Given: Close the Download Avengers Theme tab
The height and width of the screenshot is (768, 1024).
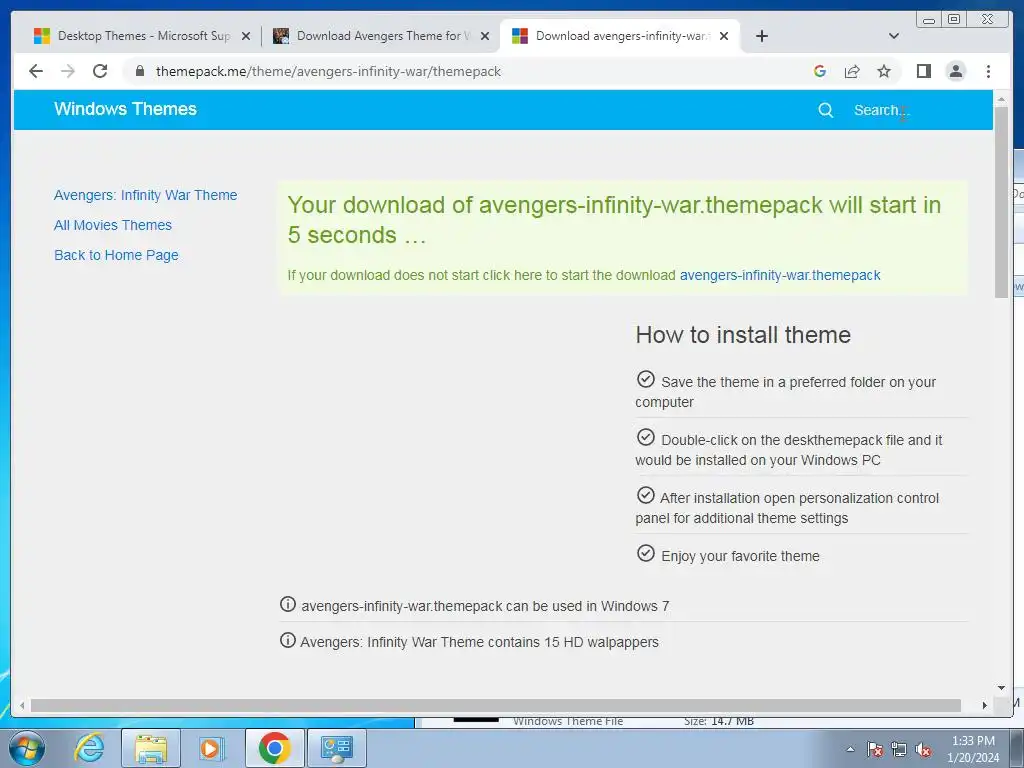Looking at the screenshot, I should [485, 36].
